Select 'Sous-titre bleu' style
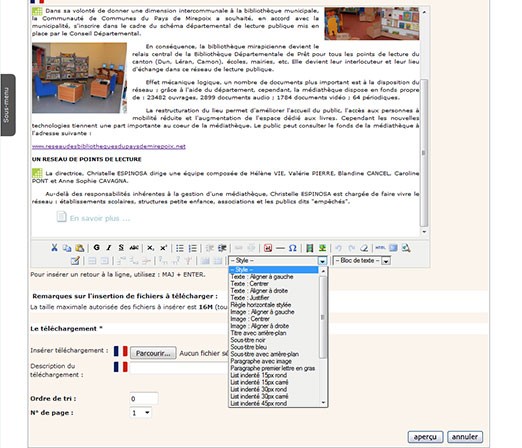Viewport: 522px width, 448px height. pyautogui.click(x=249, y=347)
